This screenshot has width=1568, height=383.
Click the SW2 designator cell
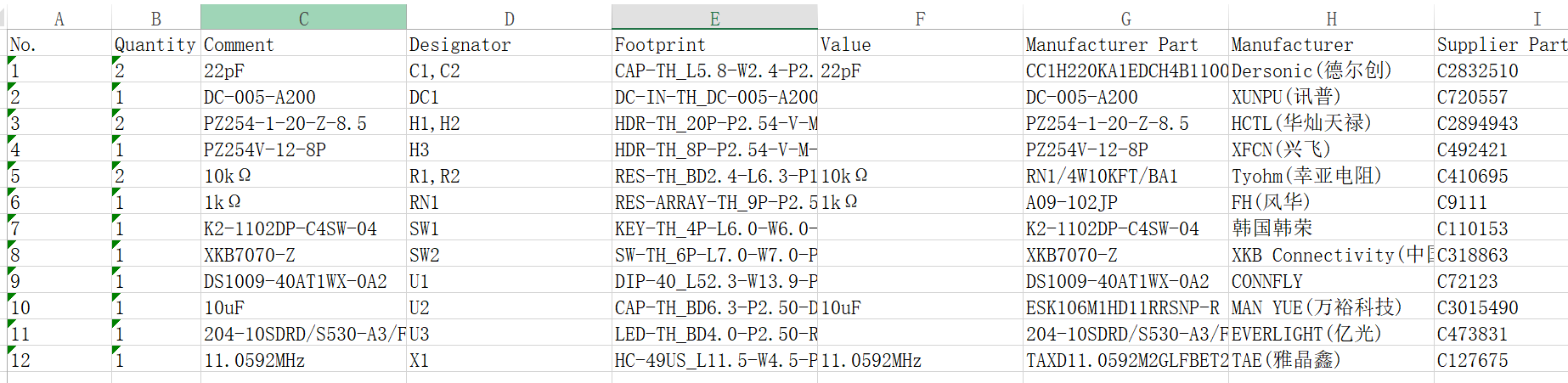(x=508, y=256)
